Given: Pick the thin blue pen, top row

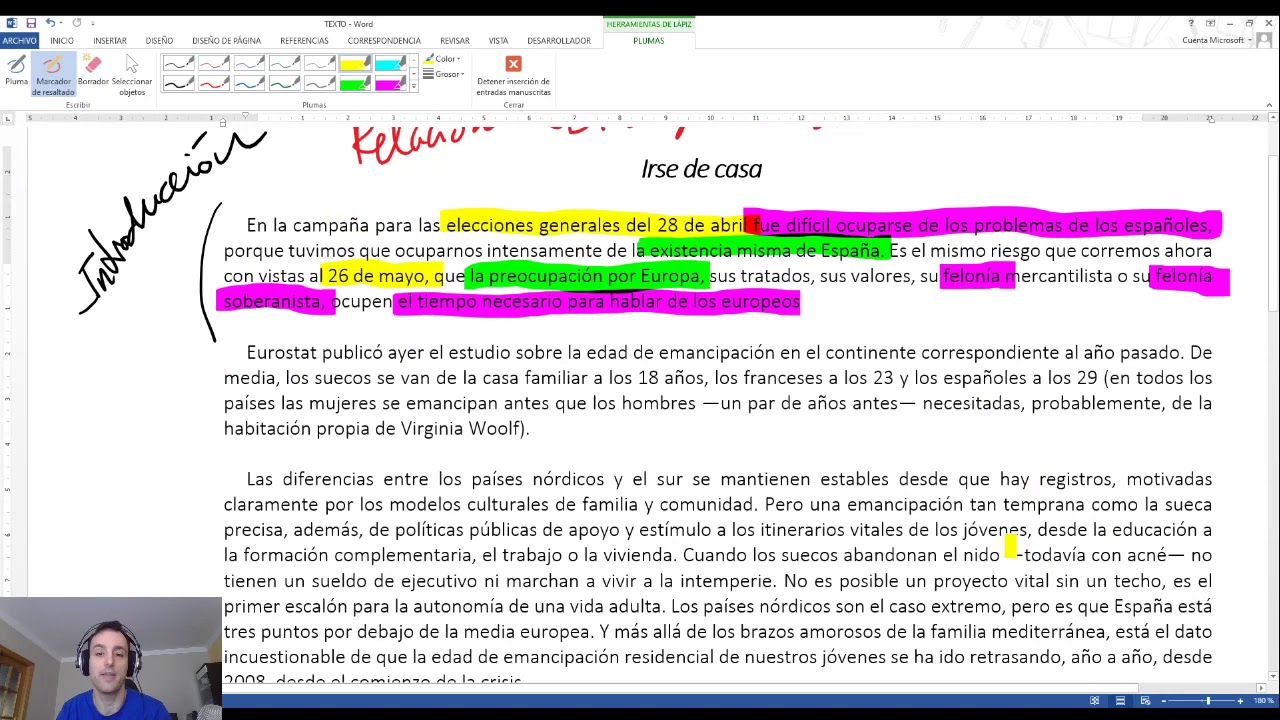Looking at the screenshot, I should point(249,65).
